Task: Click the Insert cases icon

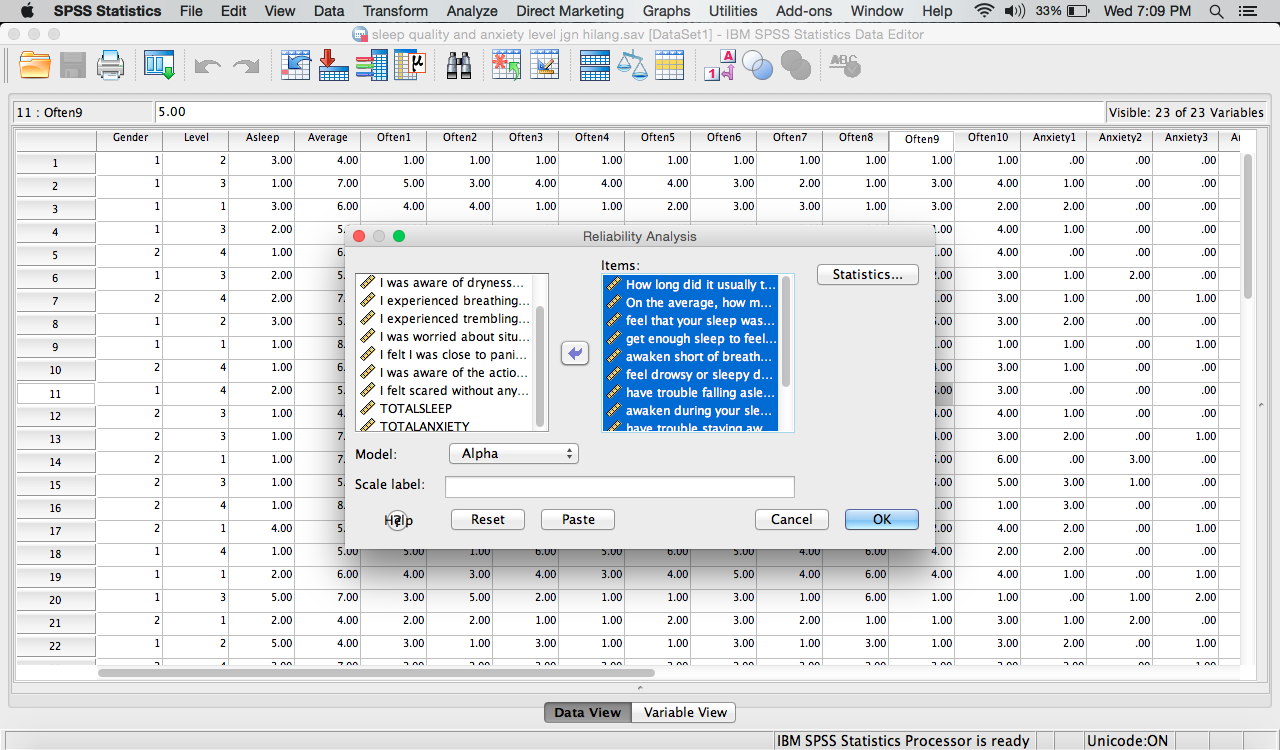Action: pyautogui.click(x=507, y=66)
